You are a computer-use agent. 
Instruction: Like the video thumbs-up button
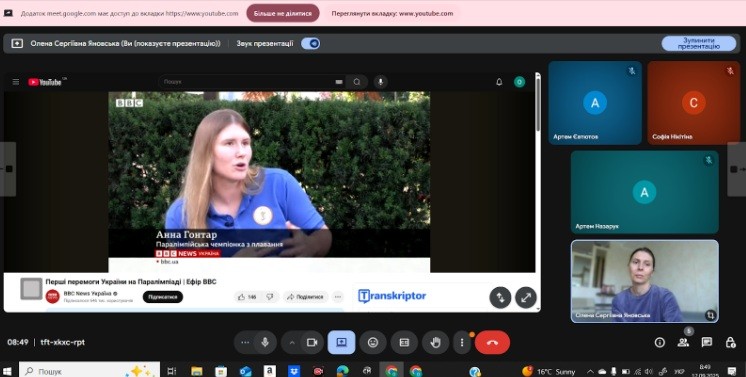pos(247,297)
